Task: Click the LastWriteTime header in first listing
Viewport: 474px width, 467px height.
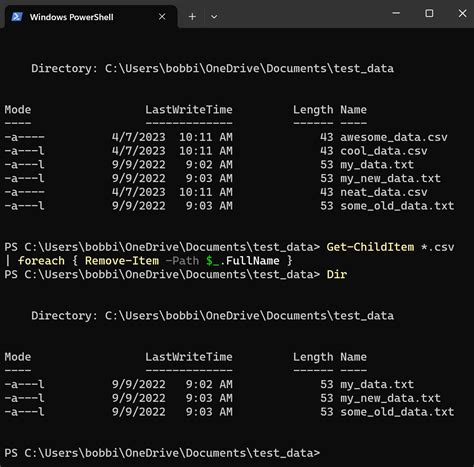Action: (x=189, y=110)
